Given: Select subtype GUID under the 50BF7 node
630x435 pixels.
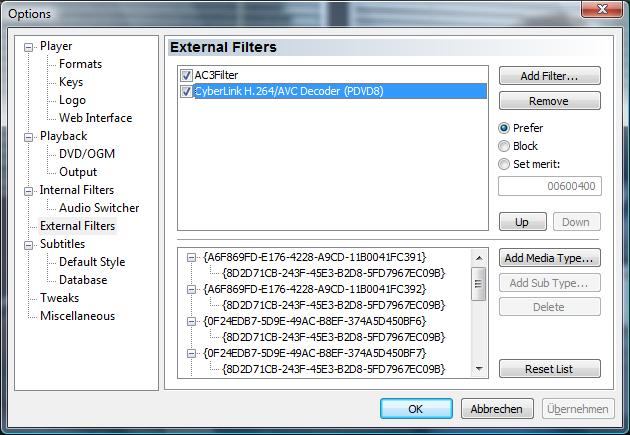Looking at the screenshot, I should point(333,369).
